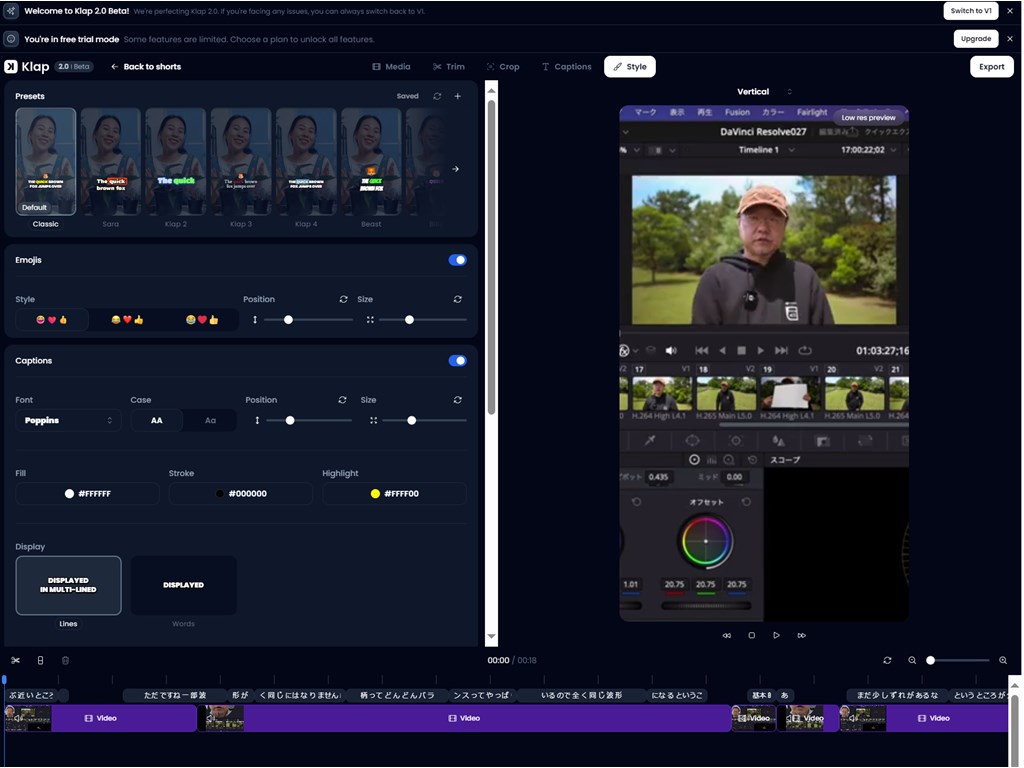
Task: Click the timeline trash delete icon
Action: click(65, 660)
